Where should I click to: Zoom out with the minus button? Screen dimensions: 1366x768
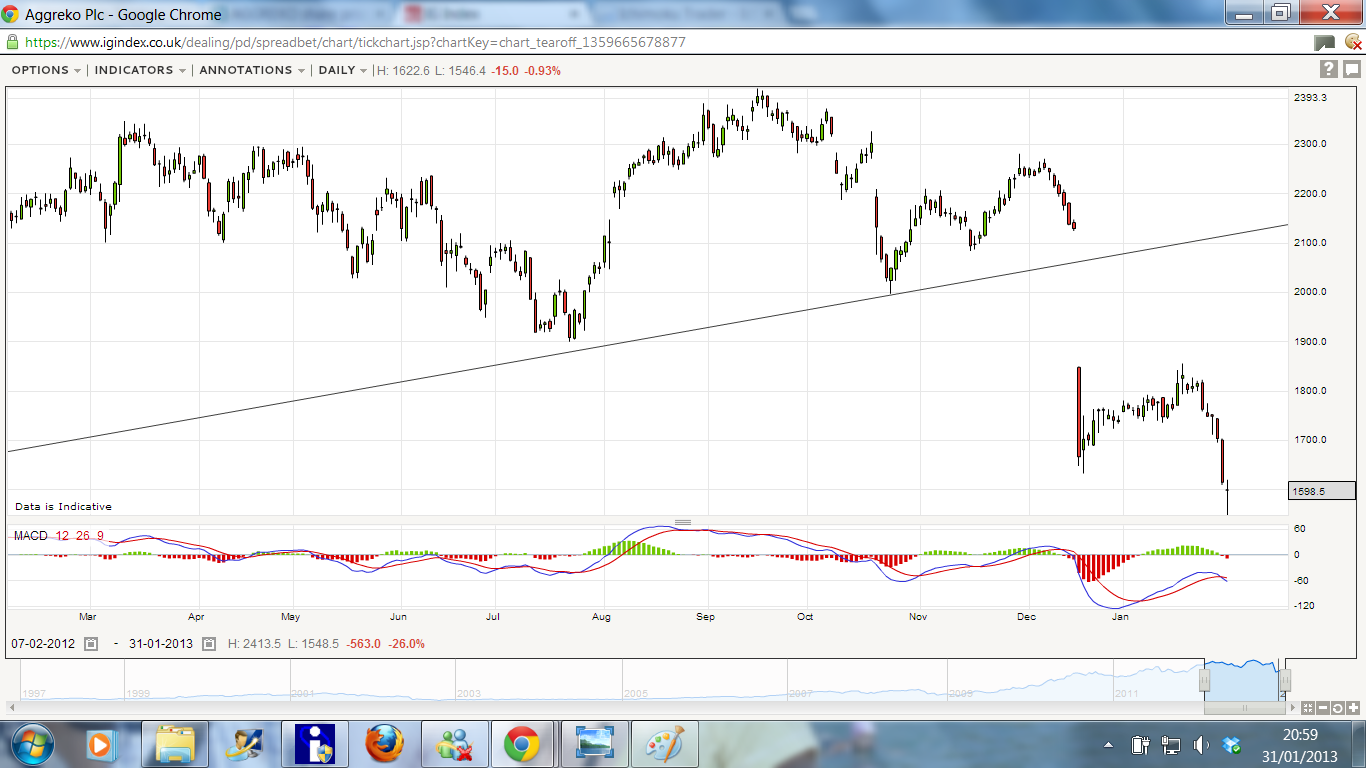[1323, 708]
